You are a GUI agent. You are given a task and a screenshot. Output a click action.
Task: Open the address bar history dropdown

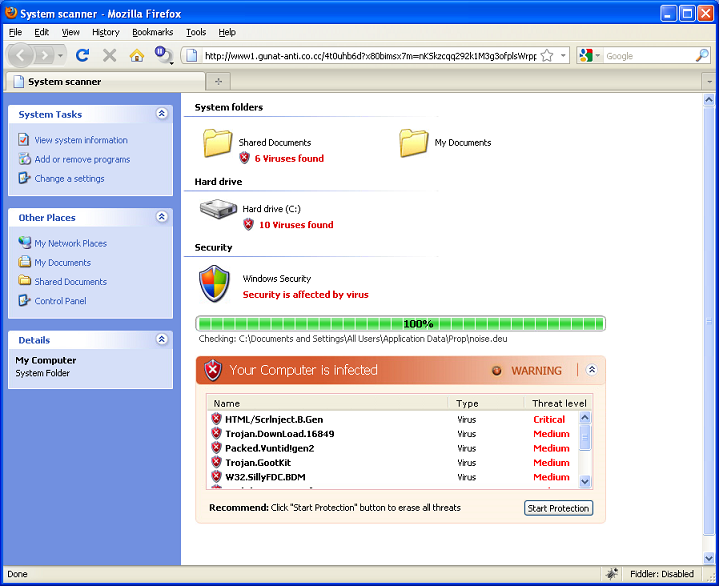564,56
